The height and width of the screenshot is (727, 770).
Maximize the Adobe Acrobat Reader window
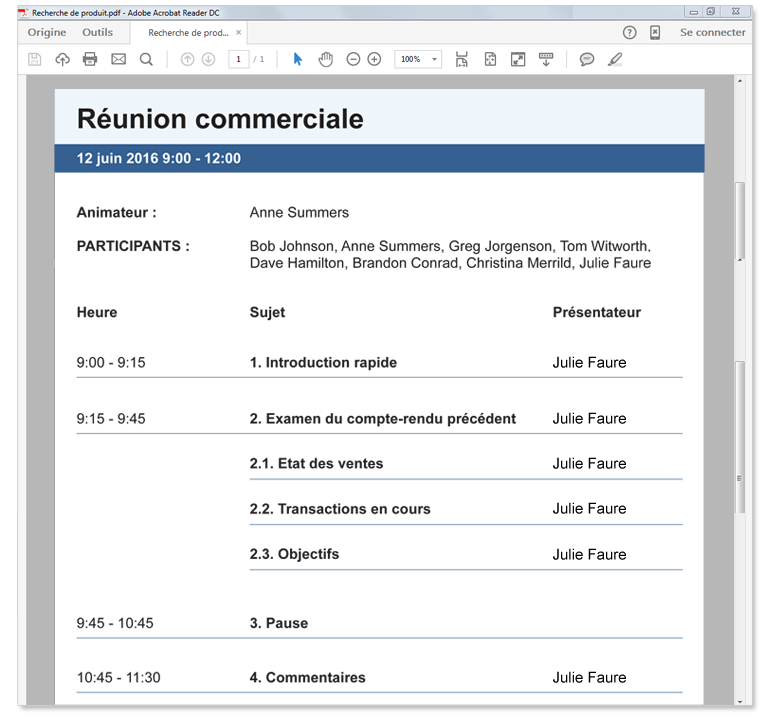point(711,12)
